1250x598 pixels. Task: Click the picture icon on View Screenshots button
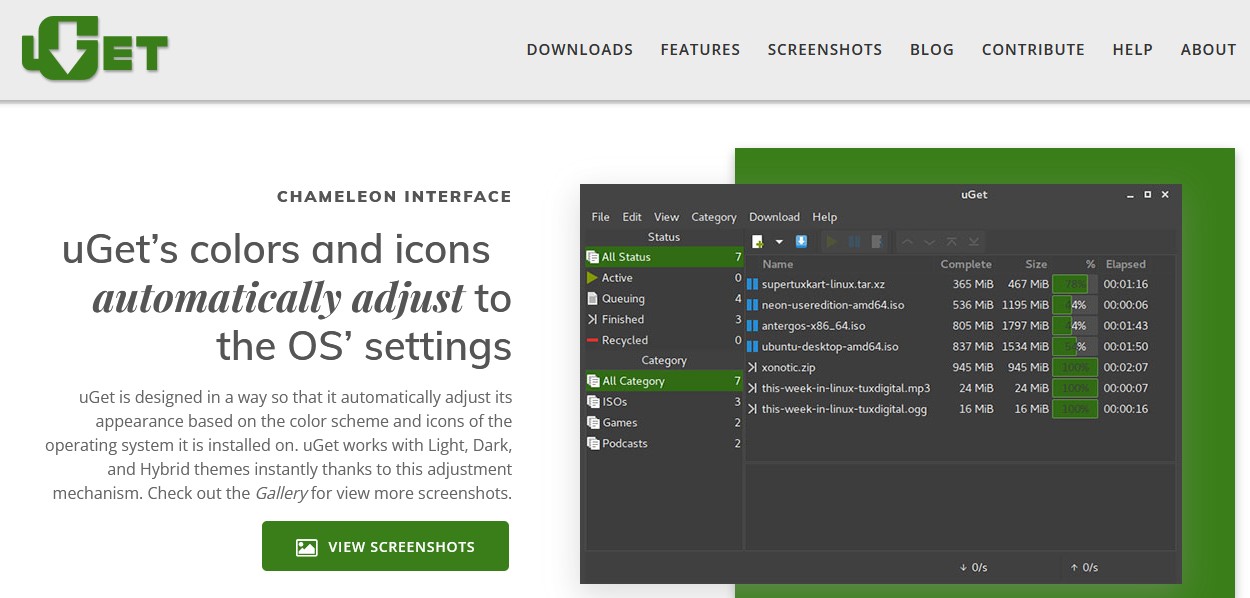(x=306, y=547)
